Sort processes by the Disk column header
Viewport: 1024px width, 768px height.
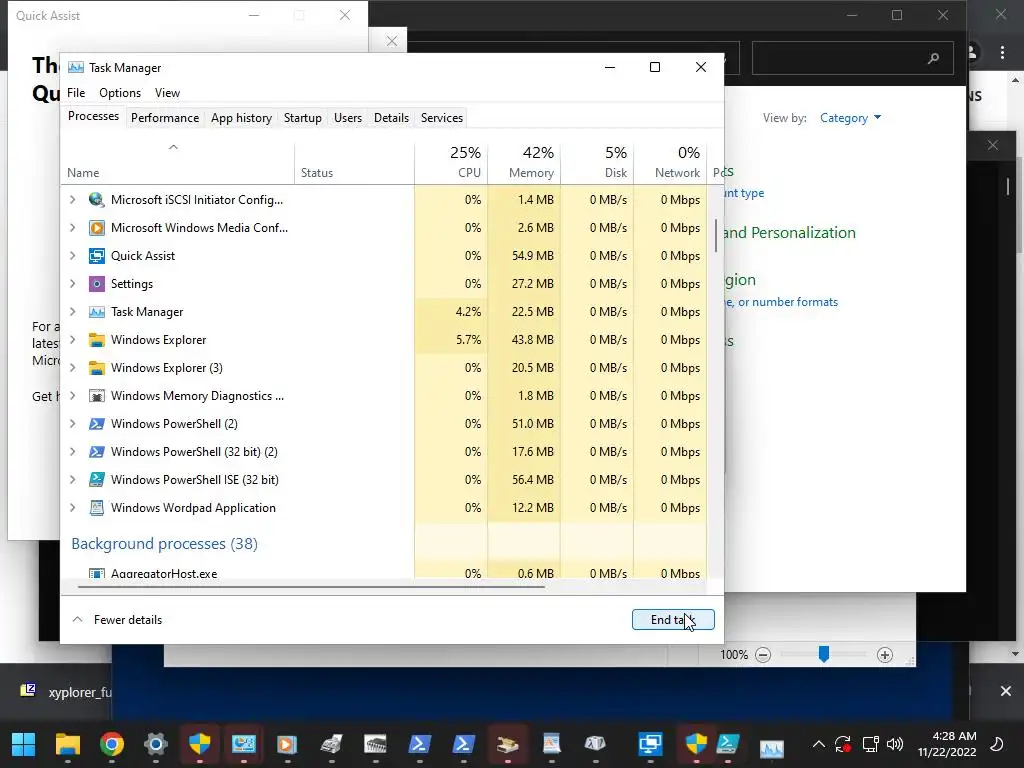[x=598, y=162]
